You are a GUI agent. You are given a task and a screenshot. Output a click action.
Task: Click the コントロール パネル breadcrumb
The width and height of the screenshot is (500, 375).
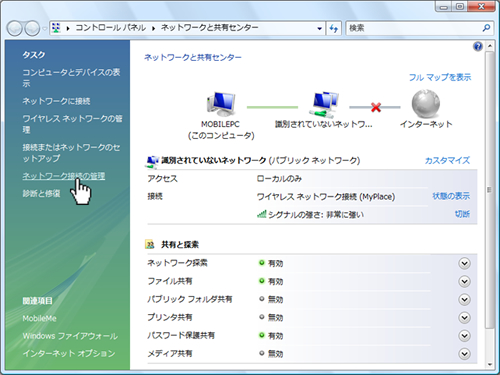111,28
